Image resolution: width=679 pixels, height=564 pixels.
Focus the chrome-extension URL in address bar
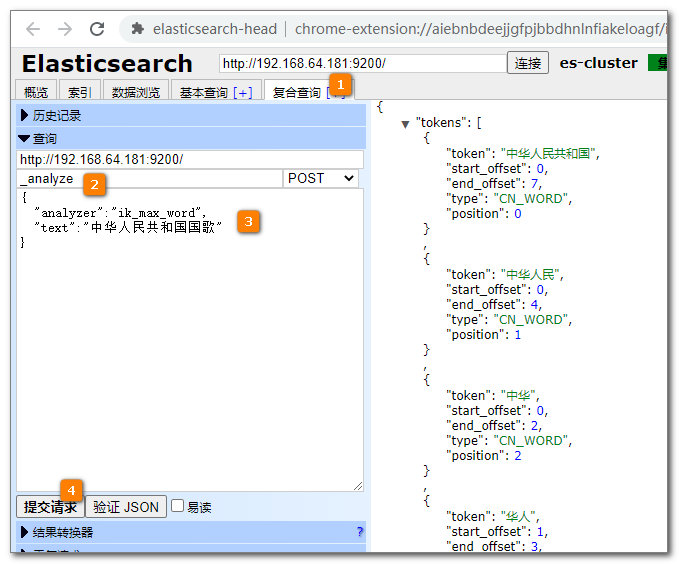[x=481, y=29]
